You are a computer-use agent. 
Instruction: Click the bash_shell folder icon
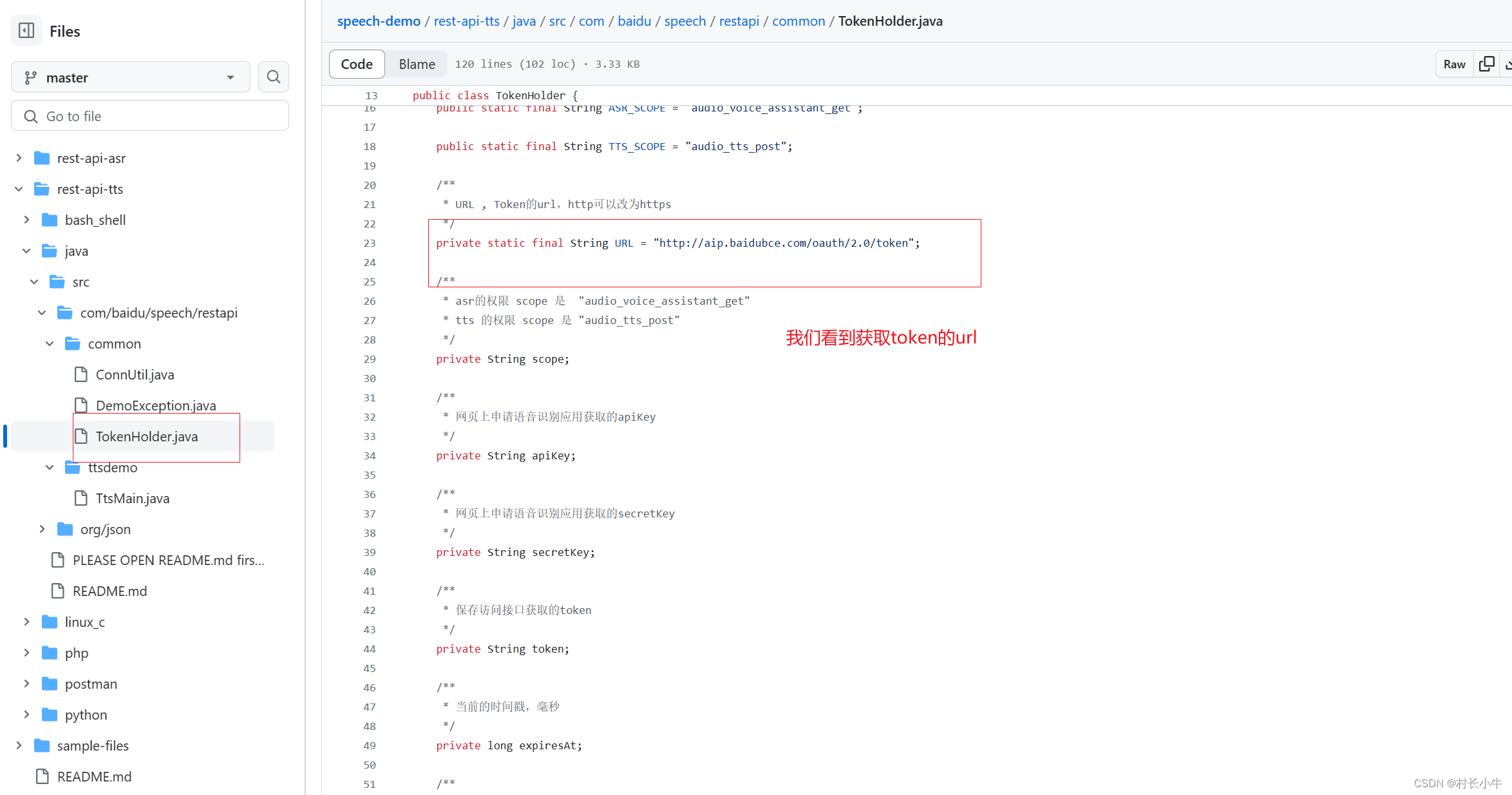[x=50, y=220]
